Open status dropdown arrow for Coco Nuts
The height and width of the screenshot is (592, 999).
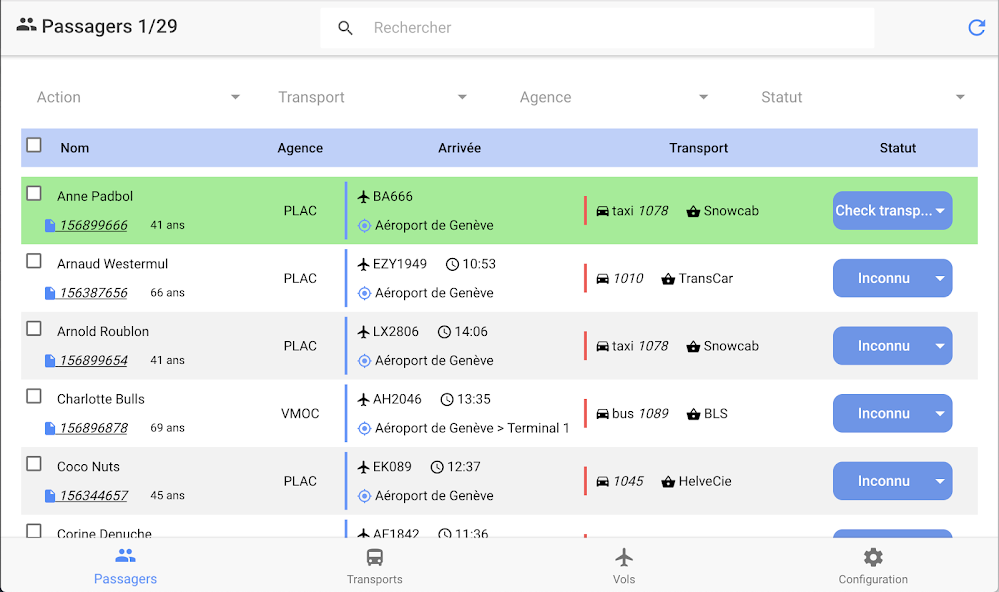[x=939, y=481]
